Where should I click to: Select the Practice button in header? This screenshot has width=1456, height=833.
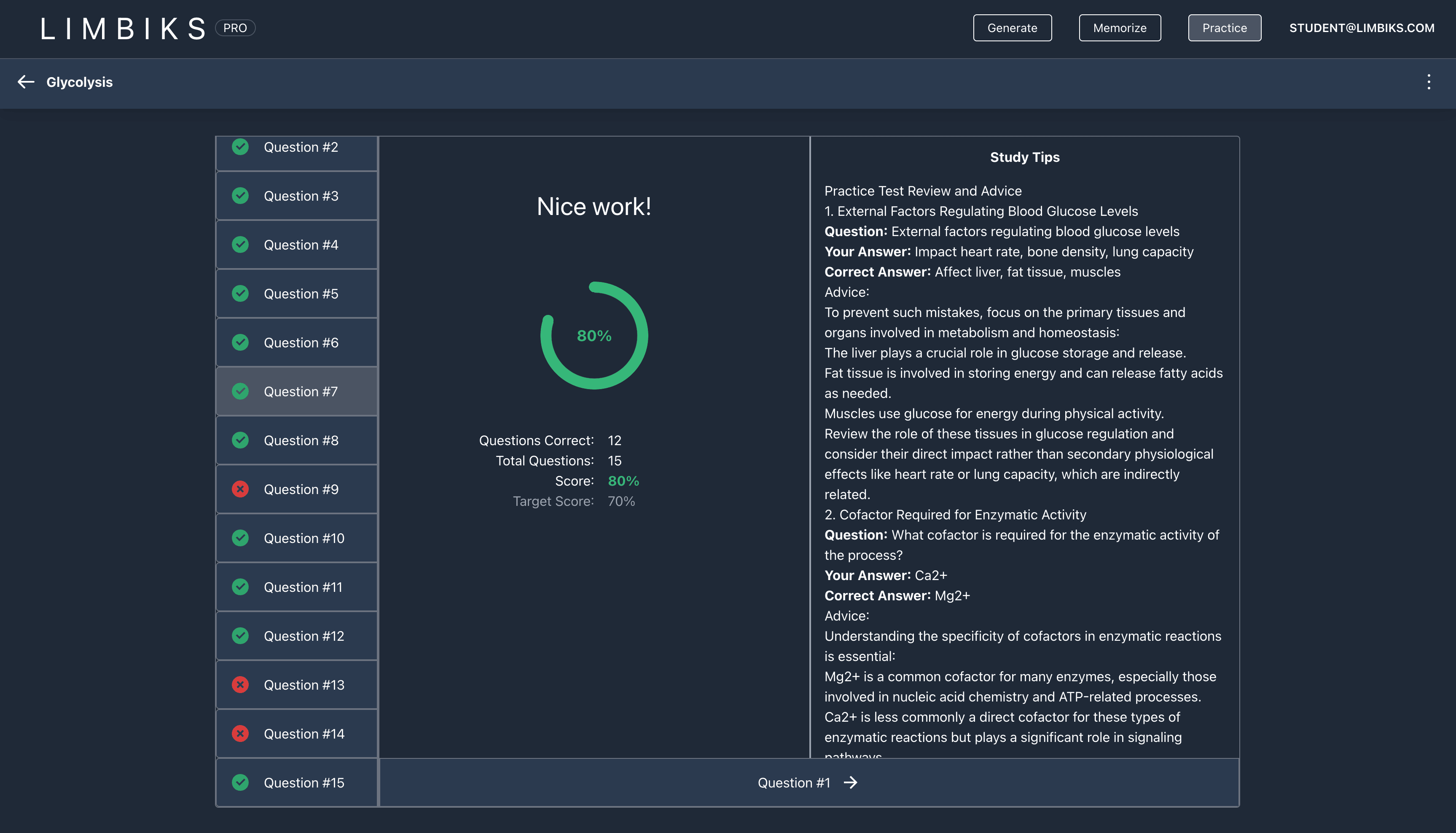tap(1224, 28)
